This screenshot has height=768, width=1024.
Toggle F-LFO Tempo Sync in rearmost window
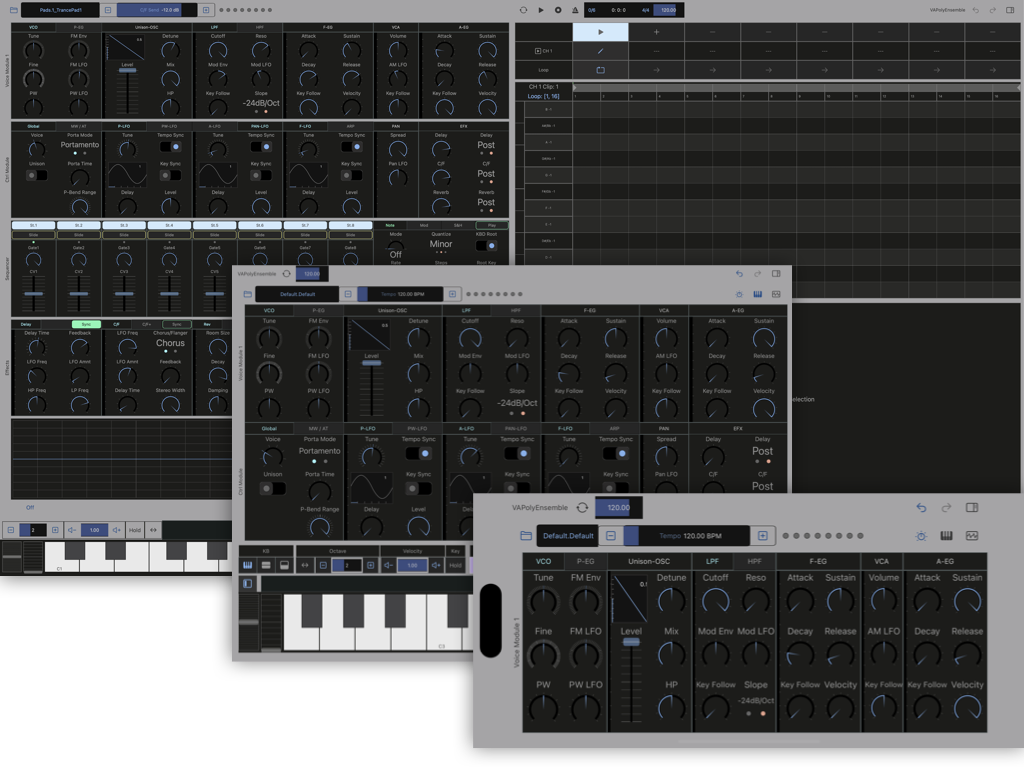click(x=352, y=146)
